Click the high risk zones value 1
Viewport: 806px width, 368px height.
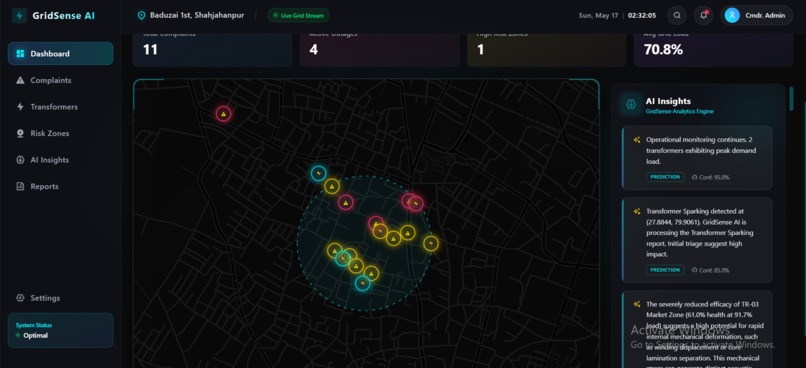(x=481, y=50)
